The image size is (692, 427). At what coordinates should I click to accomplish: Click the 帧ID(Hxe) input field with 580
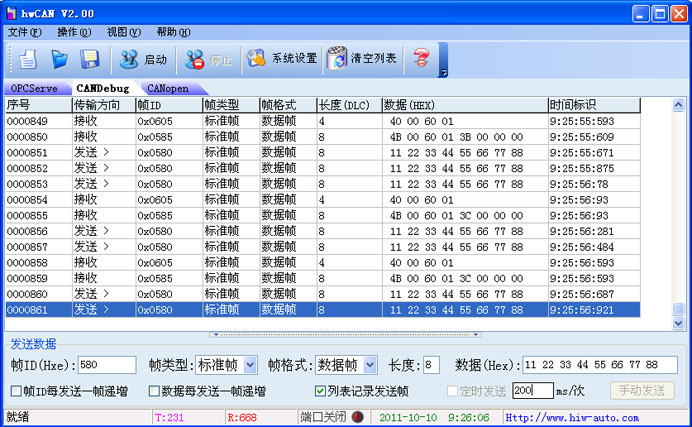point(107,365)
